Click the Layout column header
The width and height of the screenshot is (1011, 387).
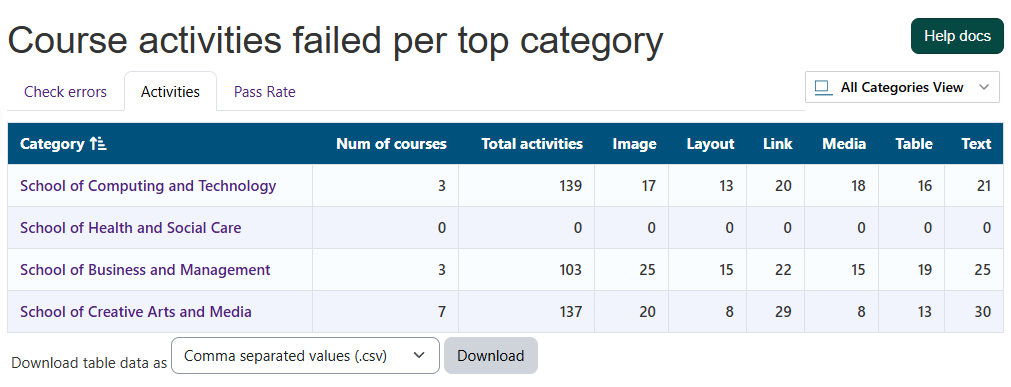point(711,144)
